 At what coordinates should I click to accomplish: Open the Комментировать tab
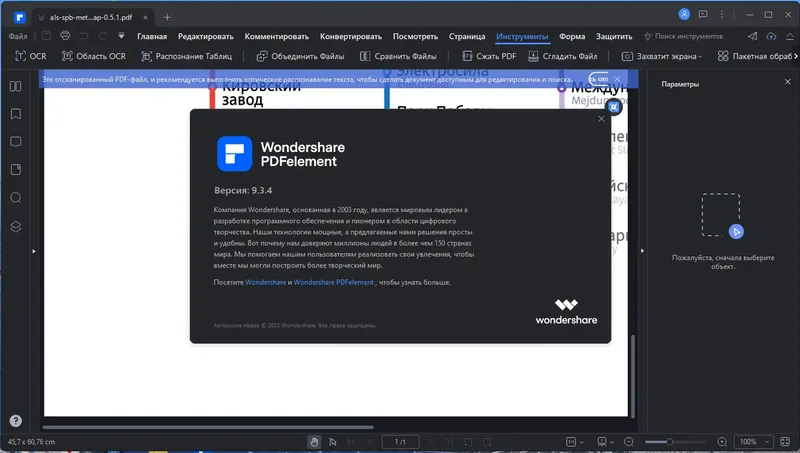pyautogui.click(x=277, y=36)
